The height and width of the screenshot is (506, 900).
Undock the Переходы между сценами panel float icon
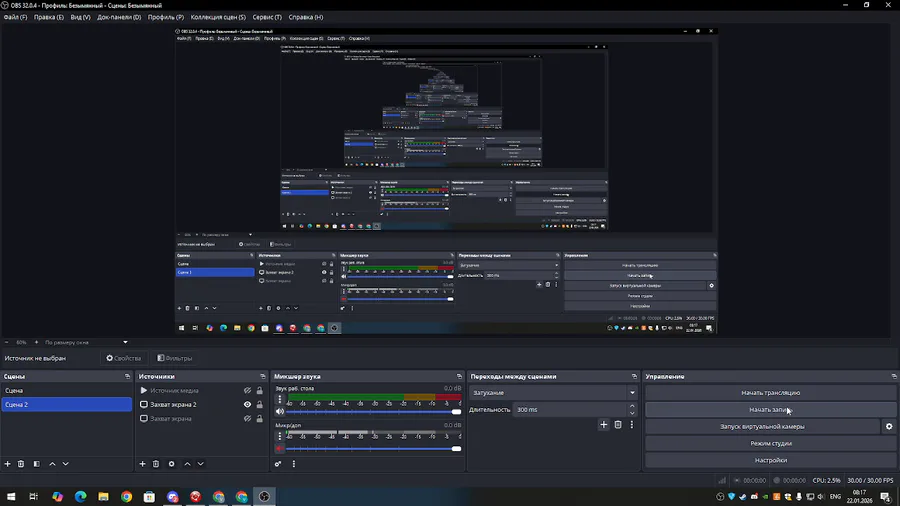point(634,376)
